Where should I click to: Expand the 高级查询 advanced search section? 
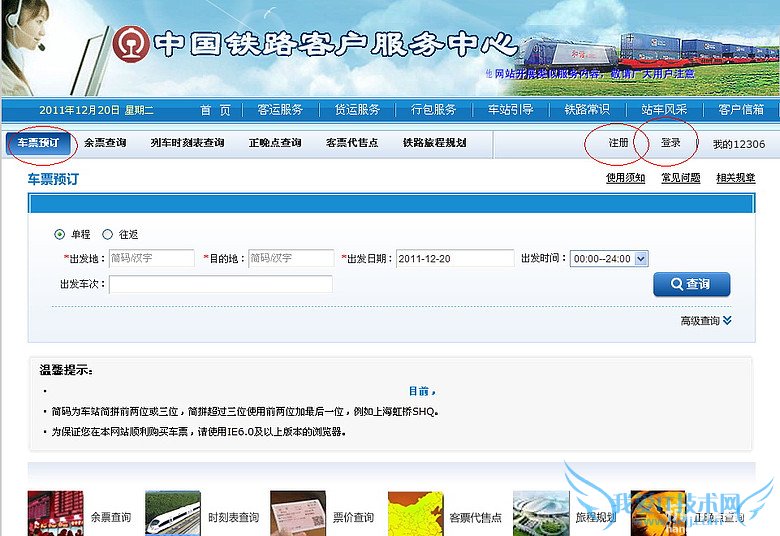coord(706,321)
